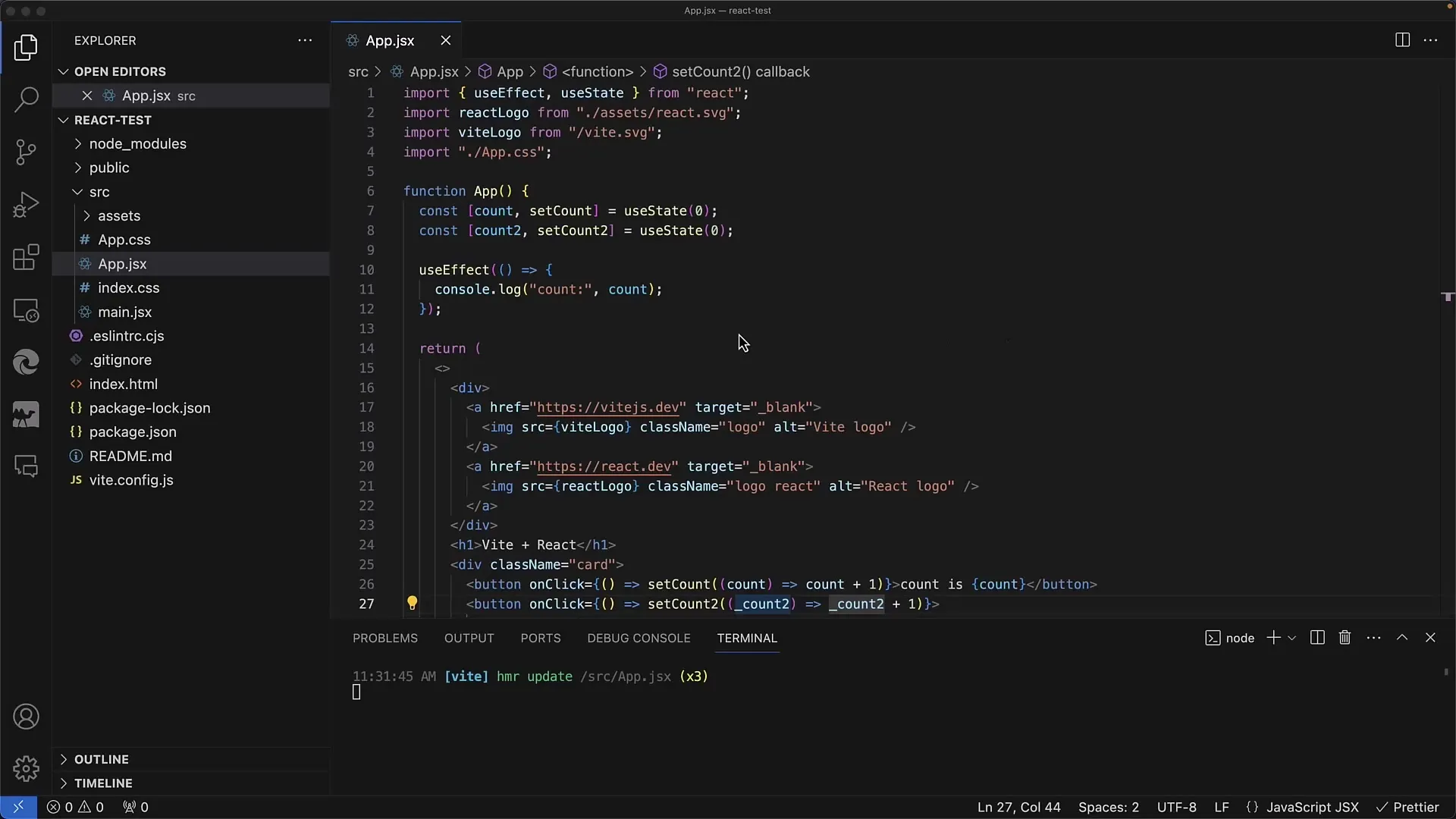
Task: Close the App.jsx editor tab
Action: (x=446, y=40)
